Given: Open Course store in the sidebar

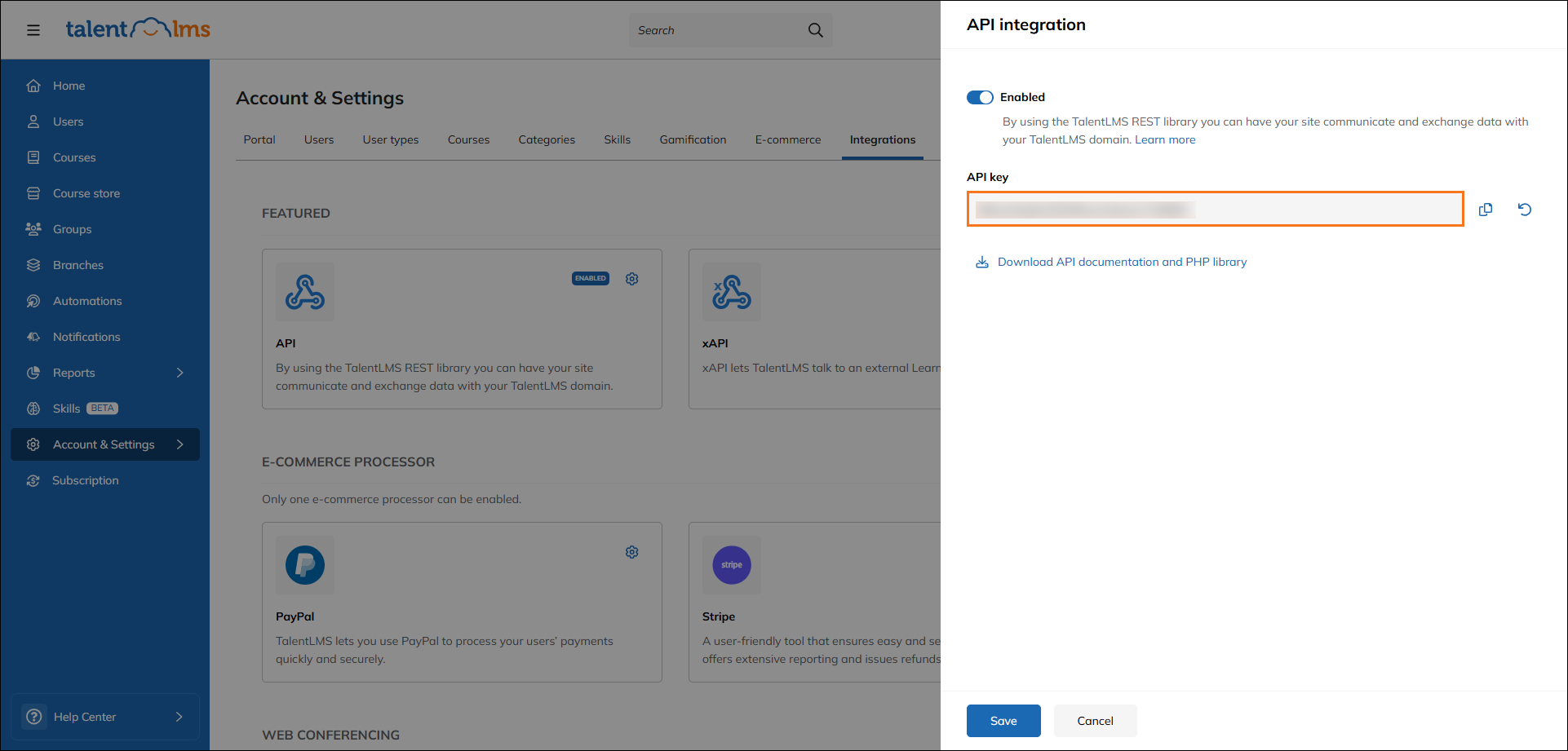Looking at the screenshot, I should pyautogui.click(x=86, y=193).
